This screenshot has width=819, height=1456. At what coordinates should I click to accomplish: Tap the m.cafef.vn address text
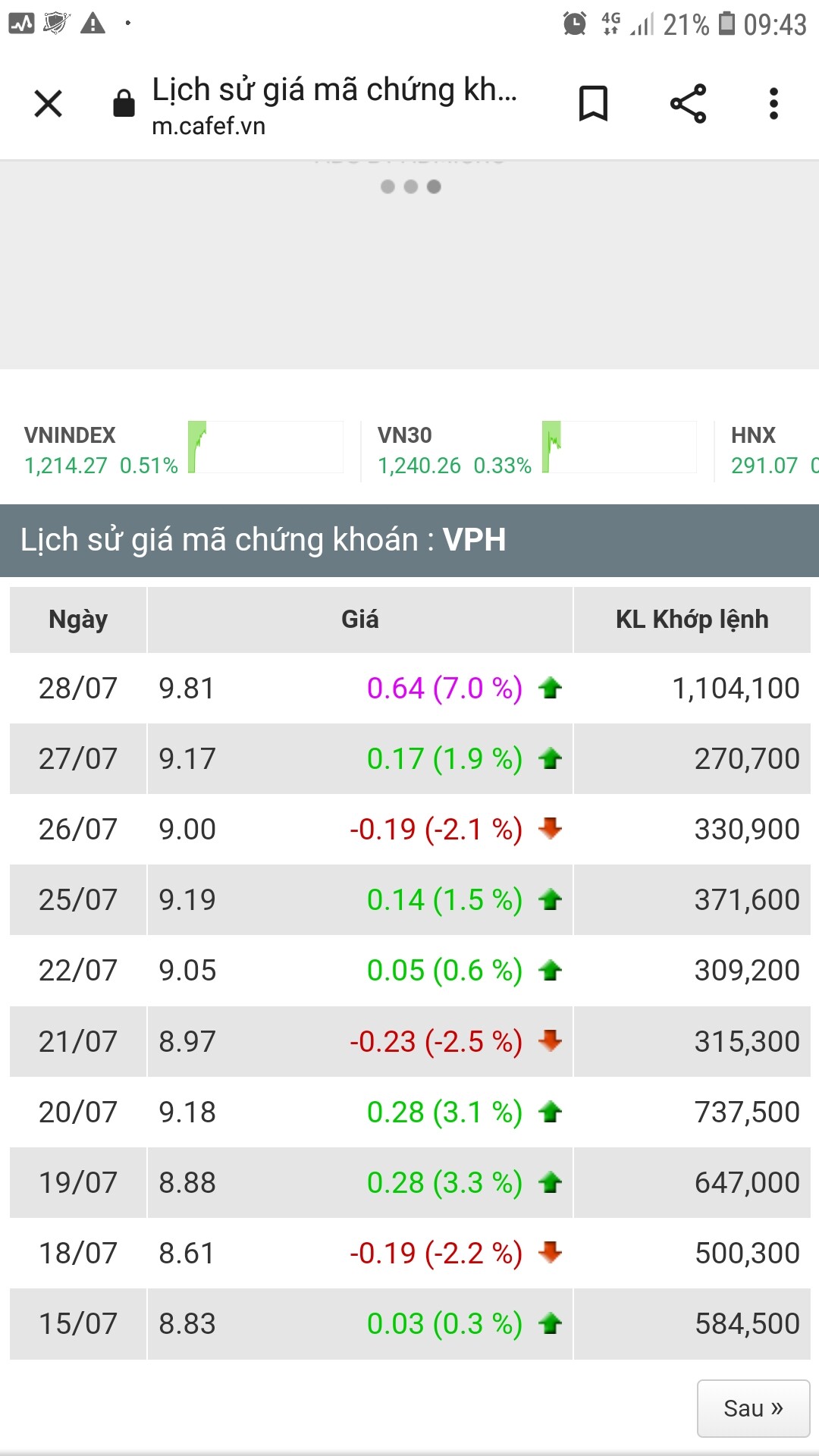click(209, 126)
